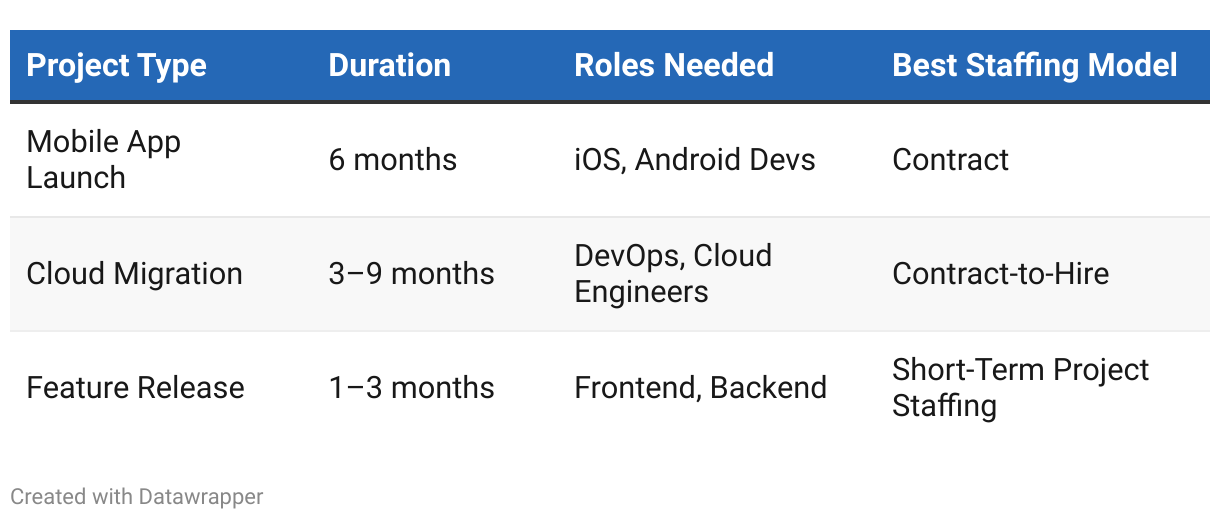Click the Contract staffing model cell
Image resolution: width=1220 pixels, height=520 pixels.
point(950,160)
